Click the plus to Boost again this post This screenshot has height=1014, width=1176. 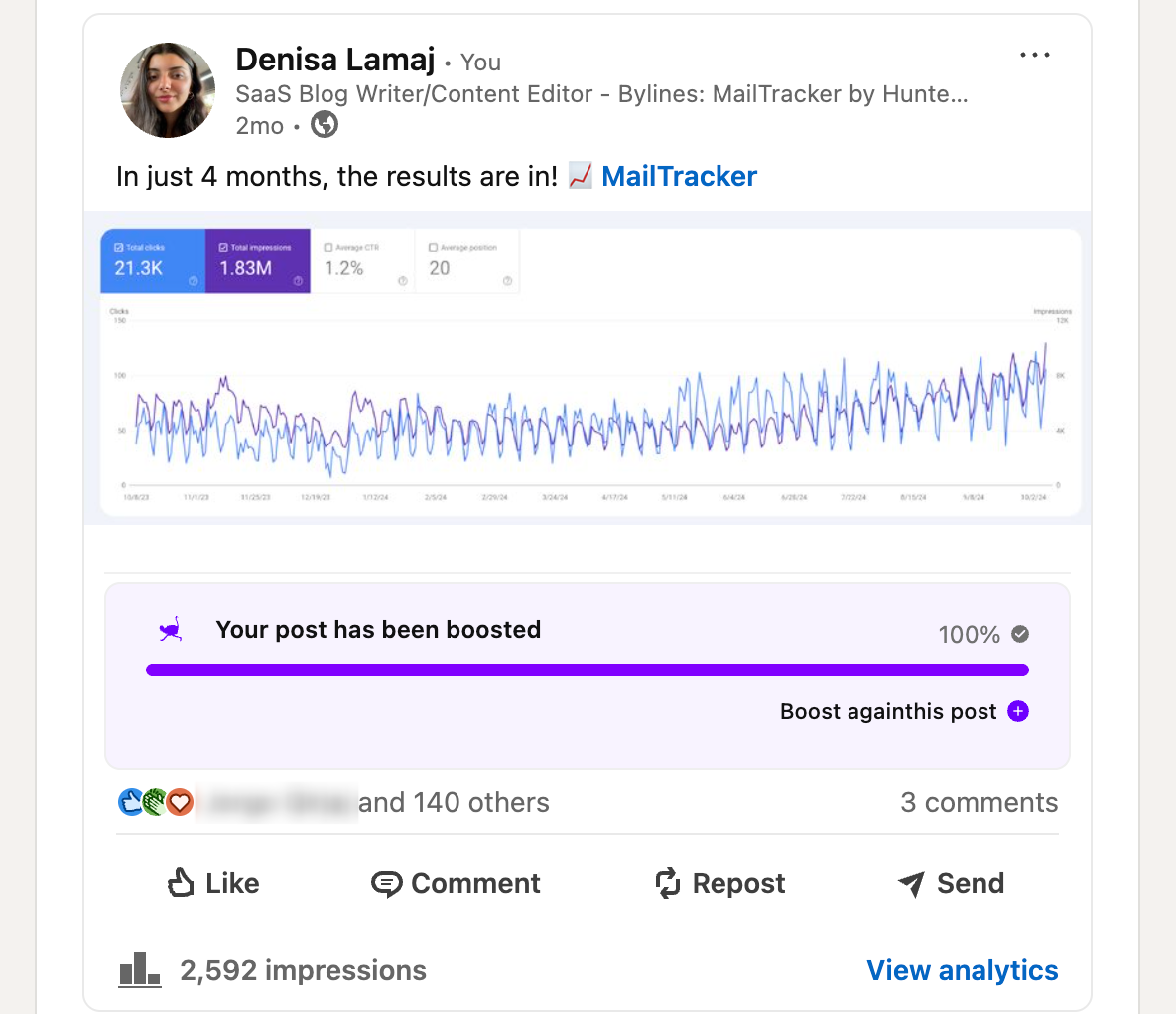(1017, 711)
